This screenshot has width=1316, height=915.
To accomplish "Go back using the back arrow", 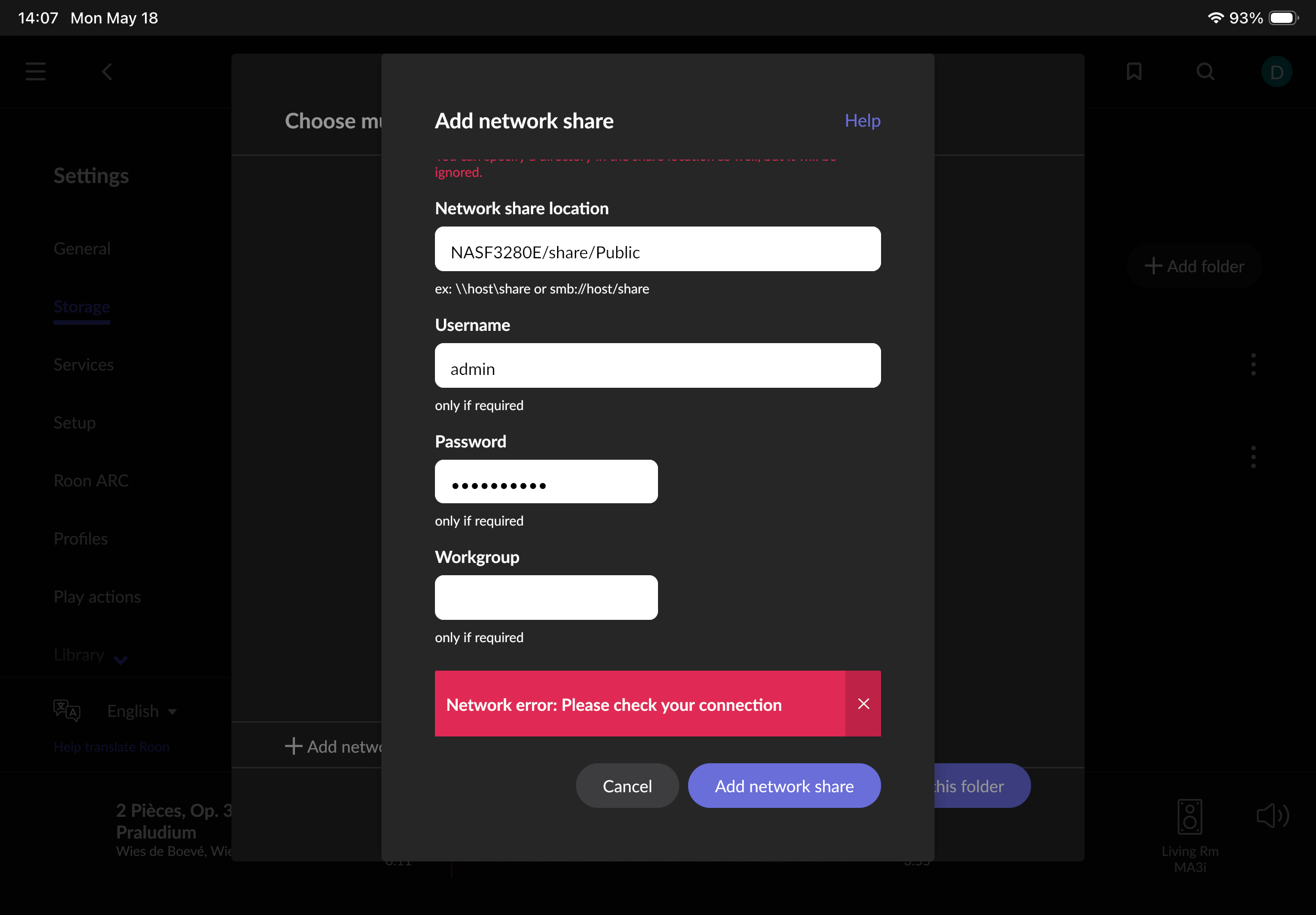I will tap(107, 71).
